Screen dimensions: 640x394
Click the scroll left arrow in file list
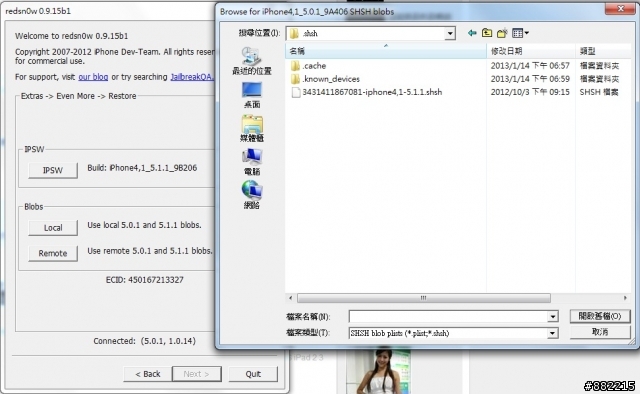[290, 298]
